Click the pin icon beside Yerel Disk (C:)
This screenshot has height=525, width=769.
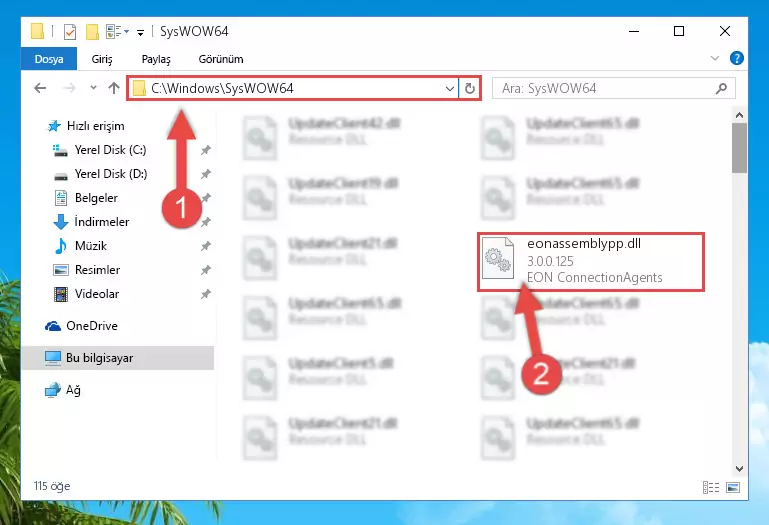click(205, 150)
